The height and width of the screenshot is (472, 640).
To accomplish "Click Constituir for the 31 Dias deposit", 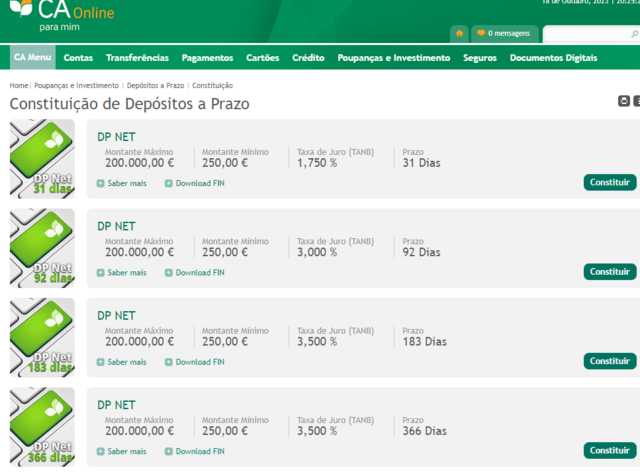I will pos(610,182).
